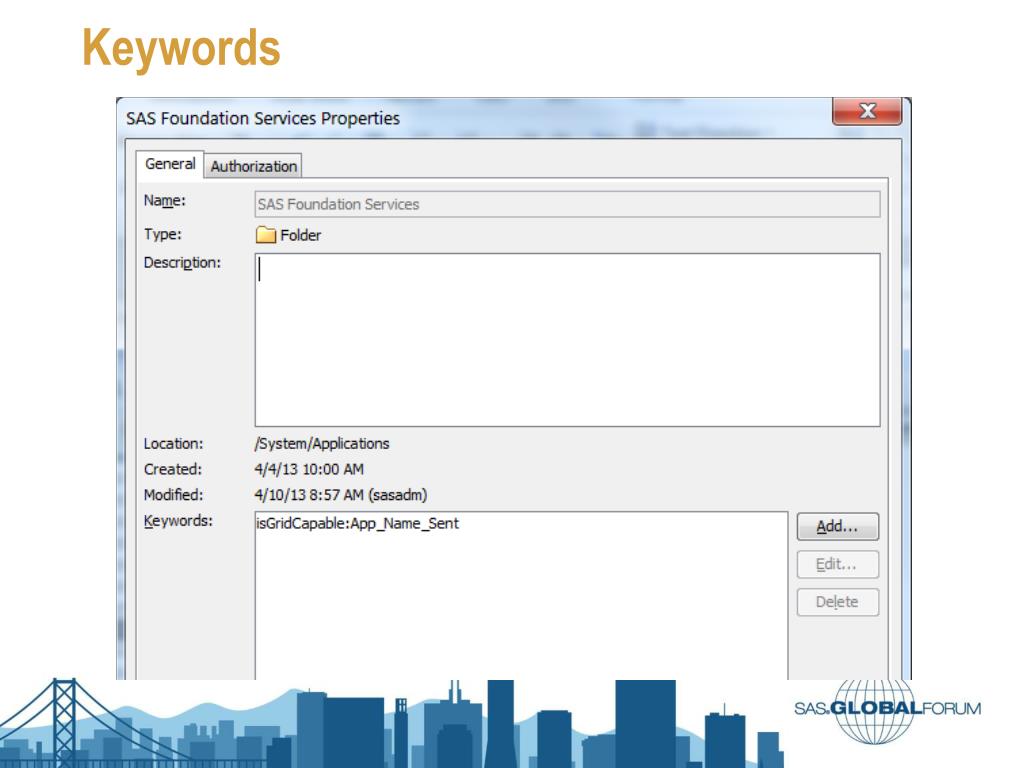Click the Description: label
The image size is (1024, 768).
click(x=182, y=263)
